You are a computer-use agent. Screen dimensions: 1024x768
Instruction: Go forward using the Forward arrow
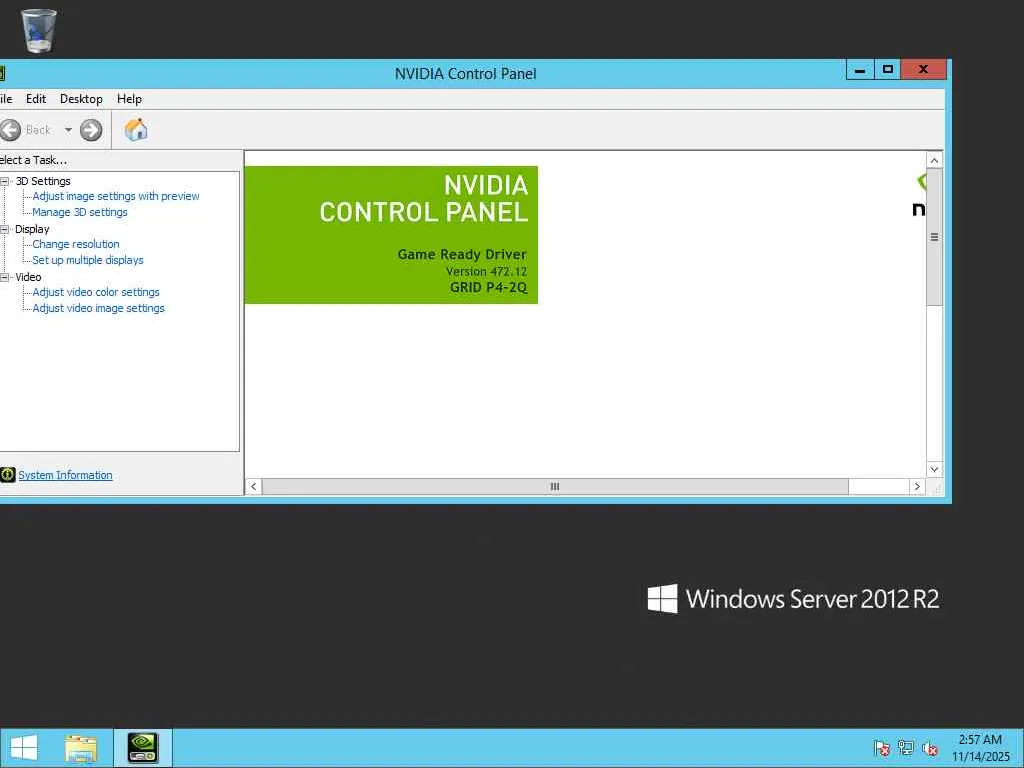click(x=91, y=130)
